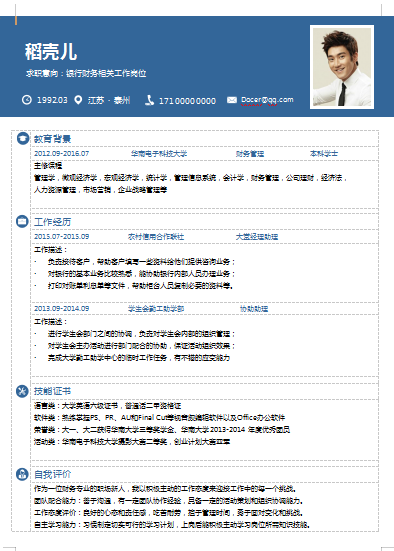Viewport: 394px width, 551px height.
Task: Click the Docer@qq.com email address
Action: pyautogui.click(x=267, y=100)
